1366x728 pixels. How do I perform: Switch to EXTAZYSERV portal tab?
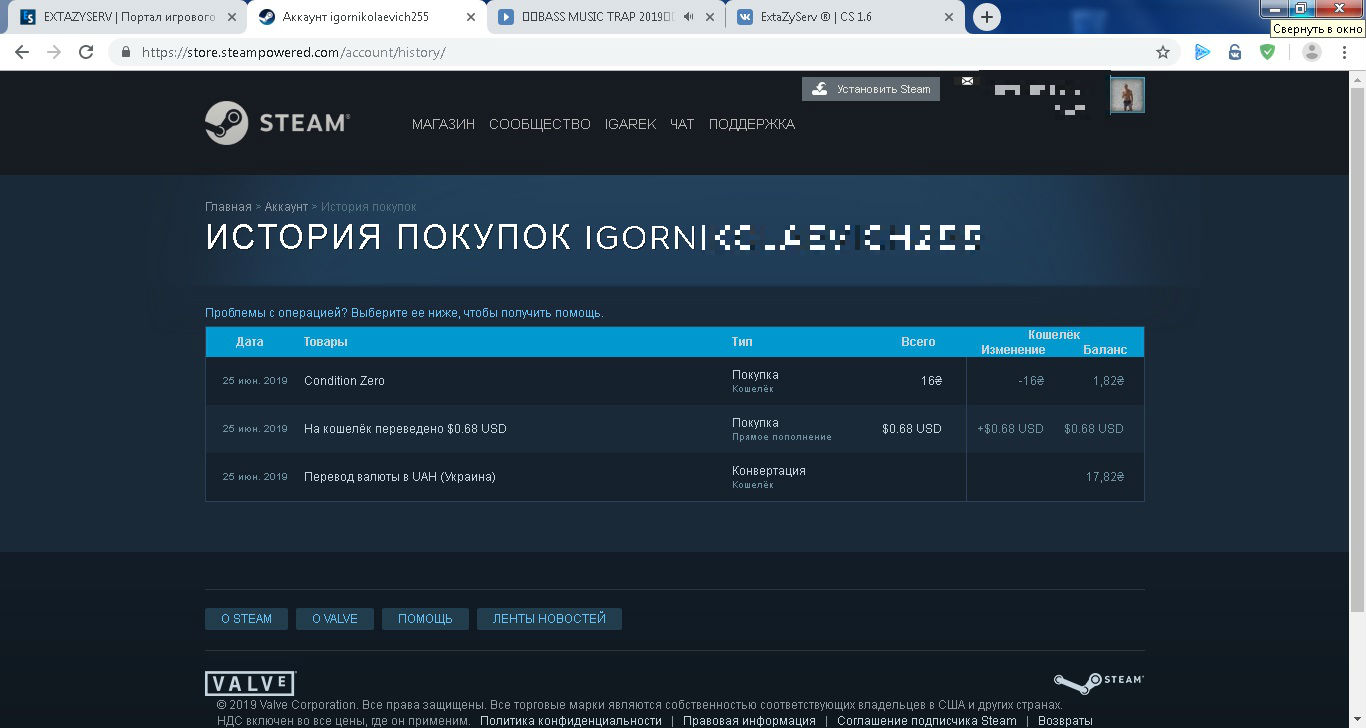tap(120, 17)
